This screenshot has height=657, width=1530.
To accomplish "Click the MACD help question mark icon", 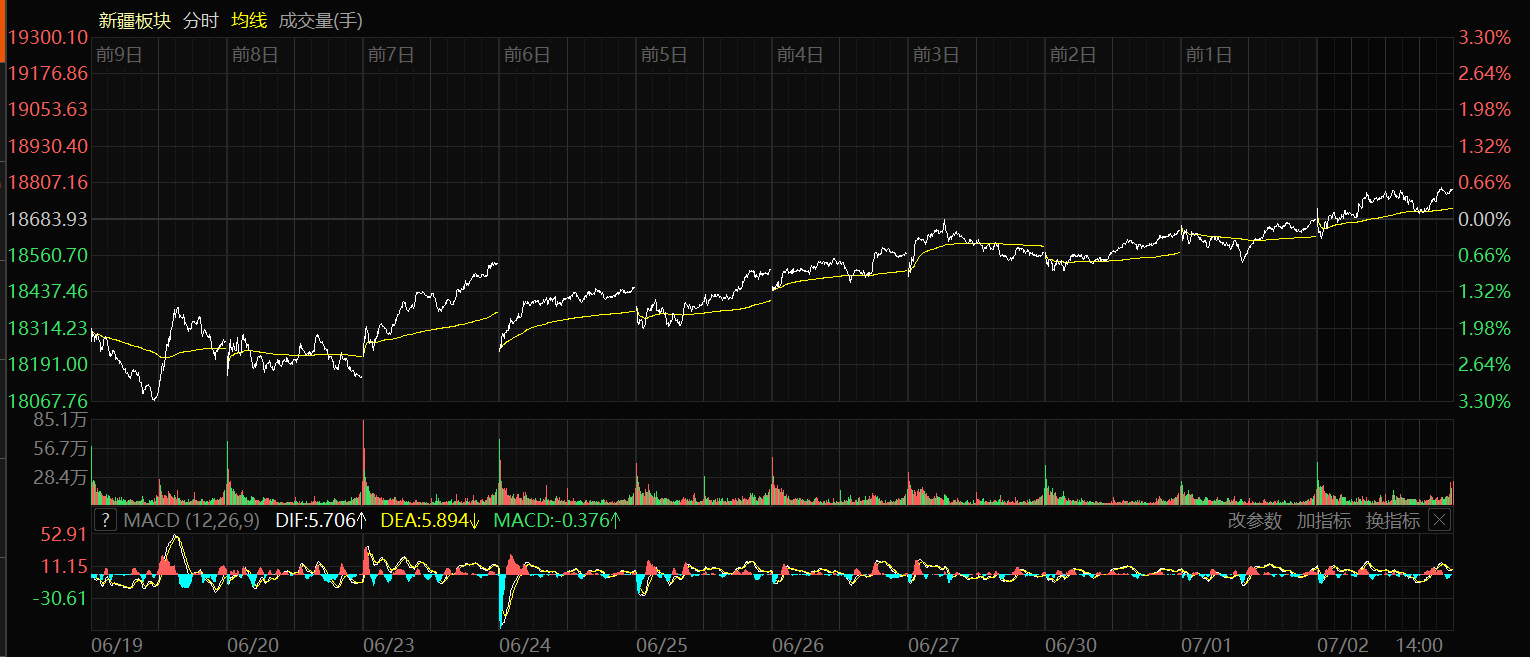I will click(x=105, y=520).
